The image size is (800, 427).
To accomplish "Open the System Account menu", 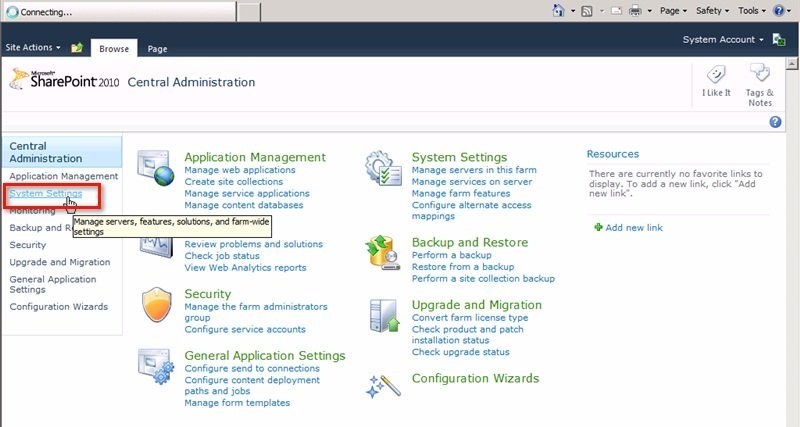I will pos(723,40).
